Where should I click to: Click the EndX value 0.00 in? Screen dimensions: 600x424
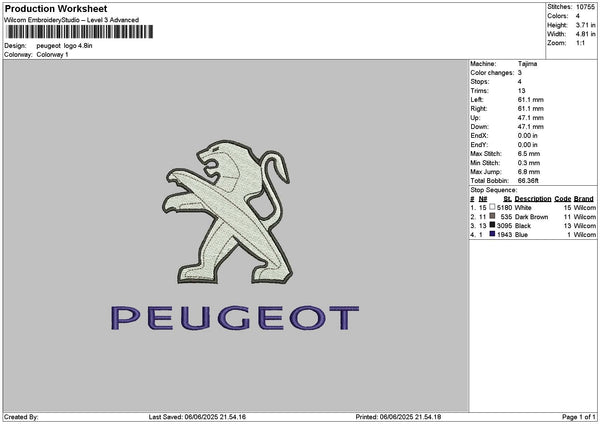coord(527,135)
